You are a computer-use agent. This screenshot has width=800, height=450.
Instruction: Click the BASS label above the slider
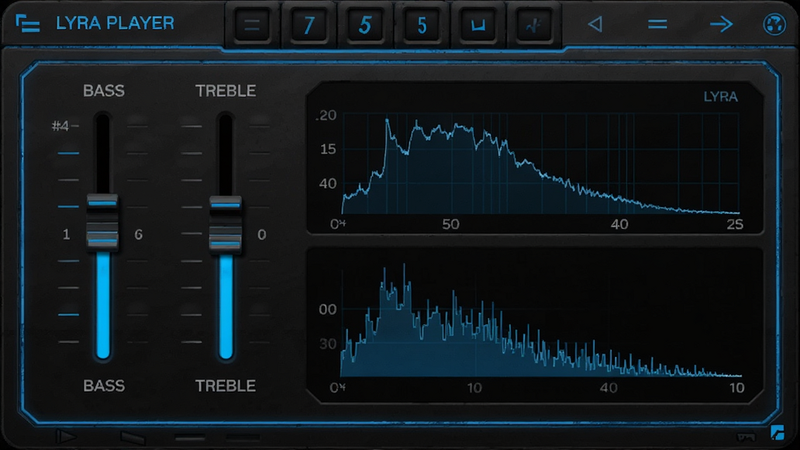pyautogui.click(x=104, y=91)
